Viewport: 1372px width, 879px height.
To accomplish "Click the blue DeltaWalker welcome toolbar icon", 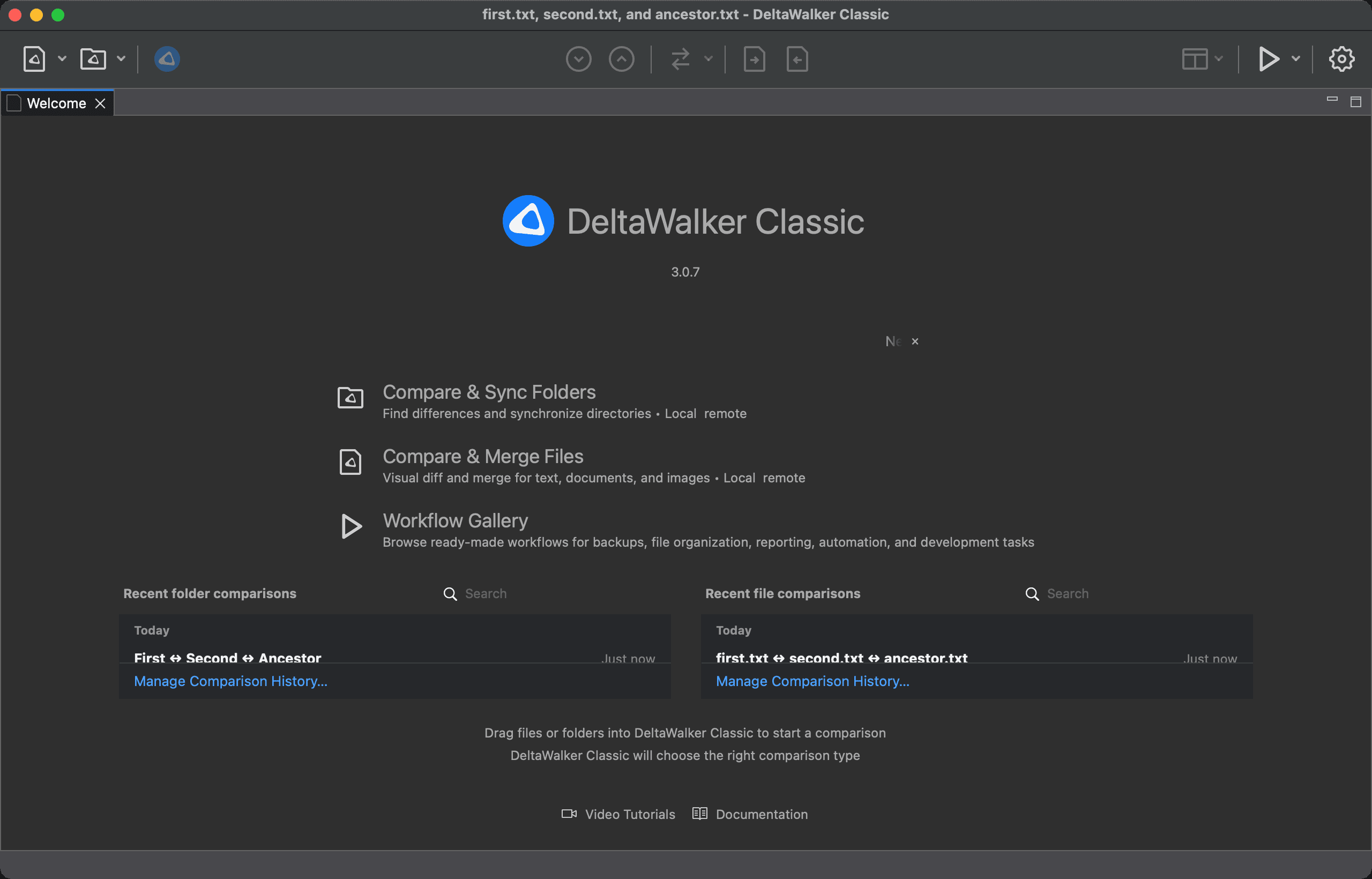I will pyautogui.click(x=167, y=59).
